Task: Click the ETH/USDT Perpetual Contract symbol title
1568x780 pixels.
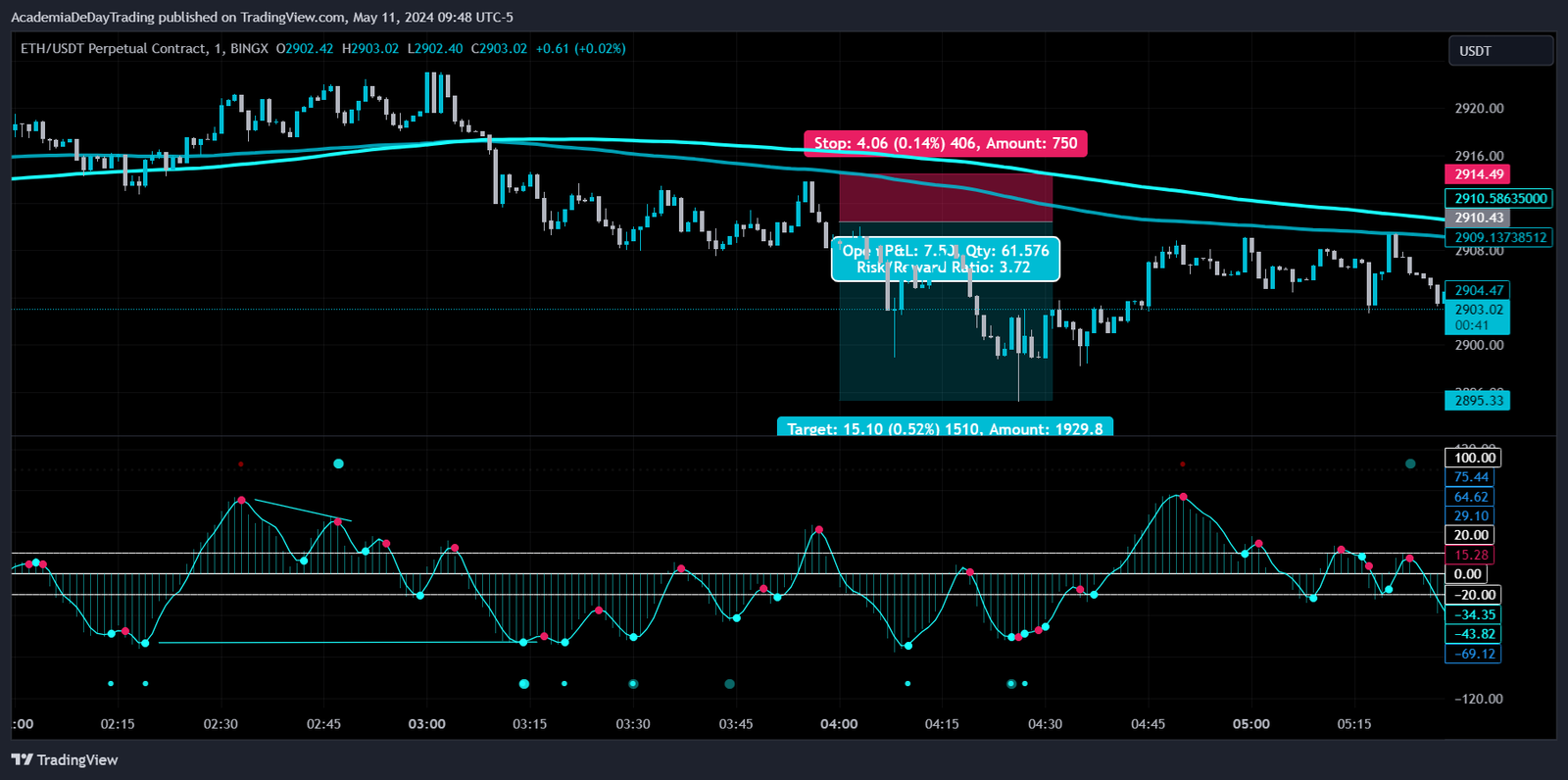Action: [x=115, y=48]
